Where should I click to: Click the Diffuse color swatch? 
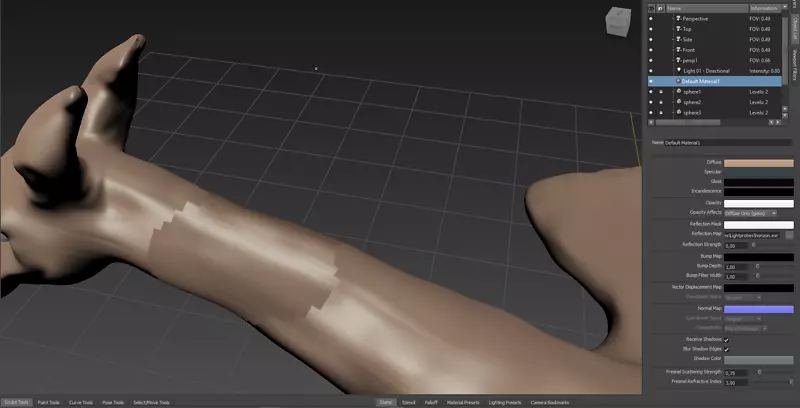(759, 162)
